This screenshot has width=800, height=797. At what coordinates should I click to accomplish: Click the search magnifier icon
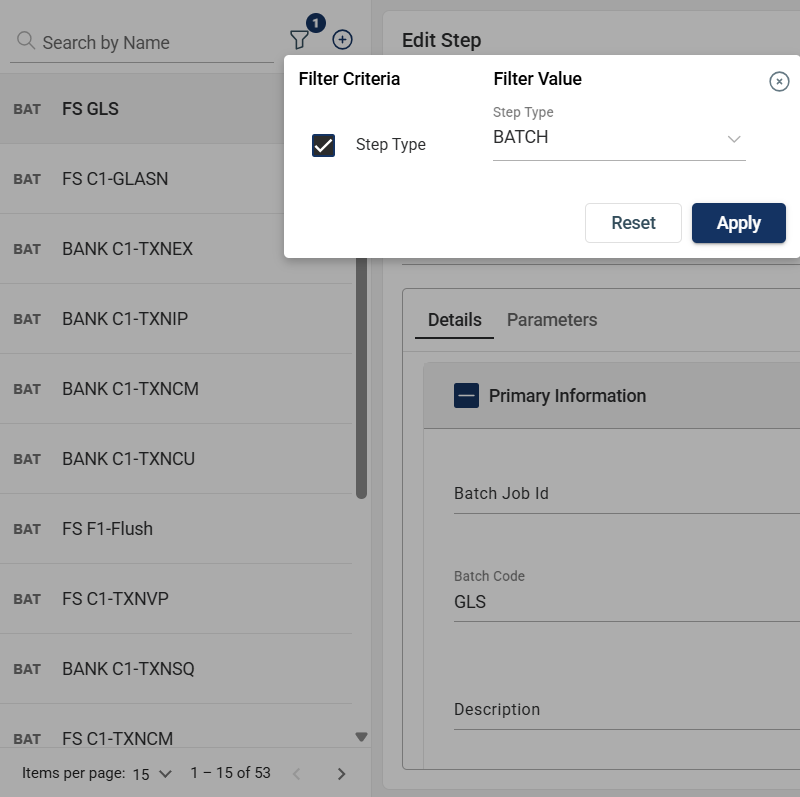pyautogui.click(x=26, y=42)
